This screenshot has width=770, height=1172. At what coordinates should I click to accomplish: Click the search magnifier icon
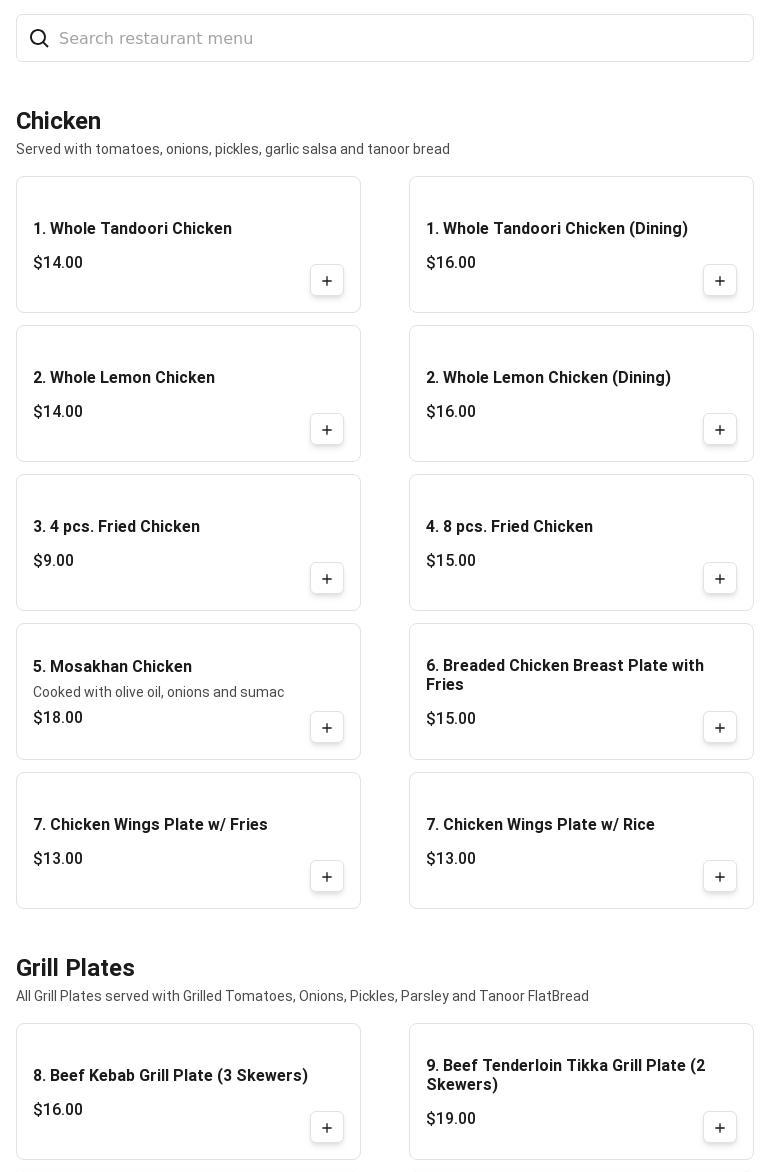tap(39, 38)
